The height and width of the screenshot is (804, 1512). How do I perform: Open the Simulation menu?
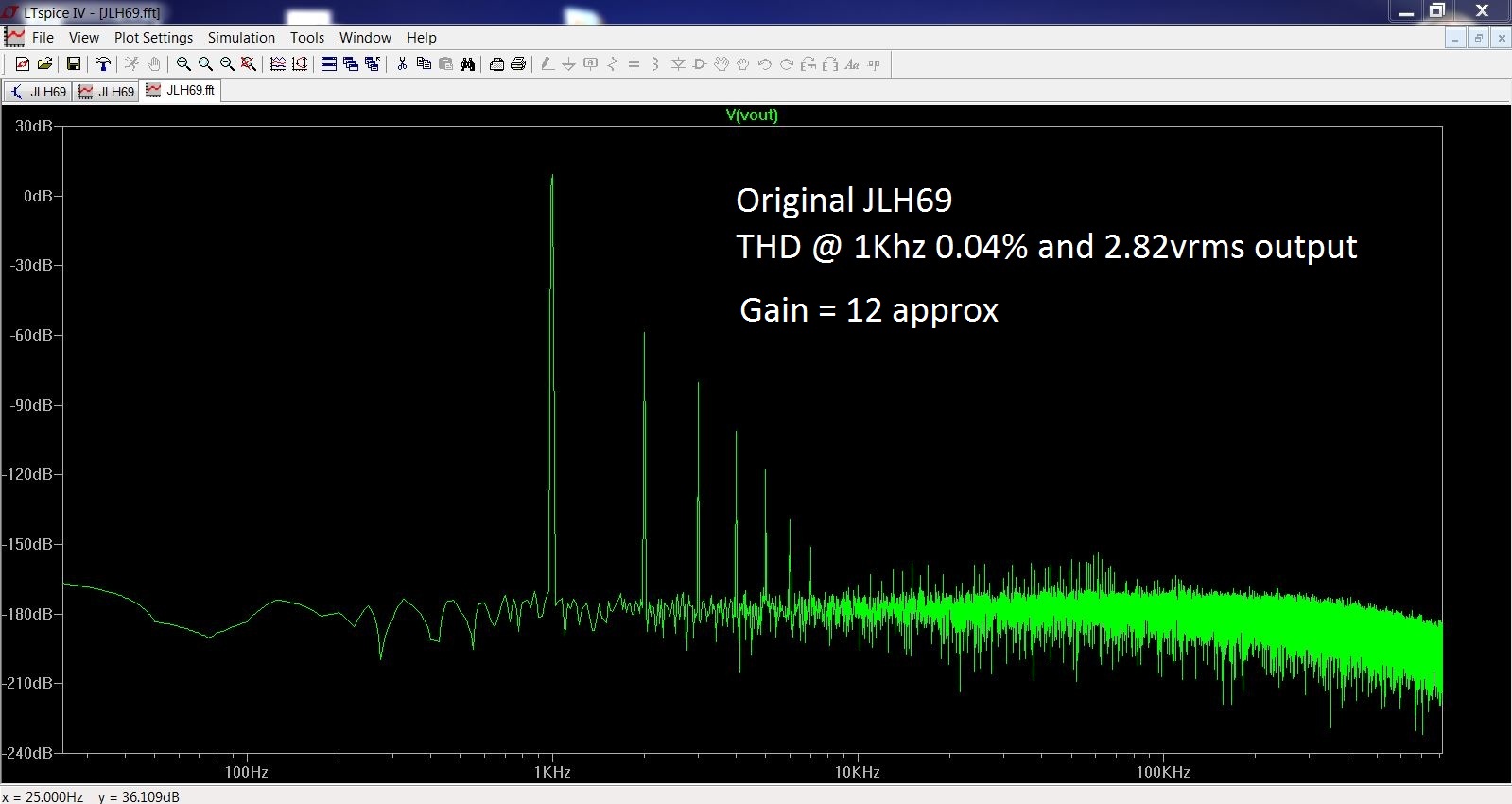241,38
